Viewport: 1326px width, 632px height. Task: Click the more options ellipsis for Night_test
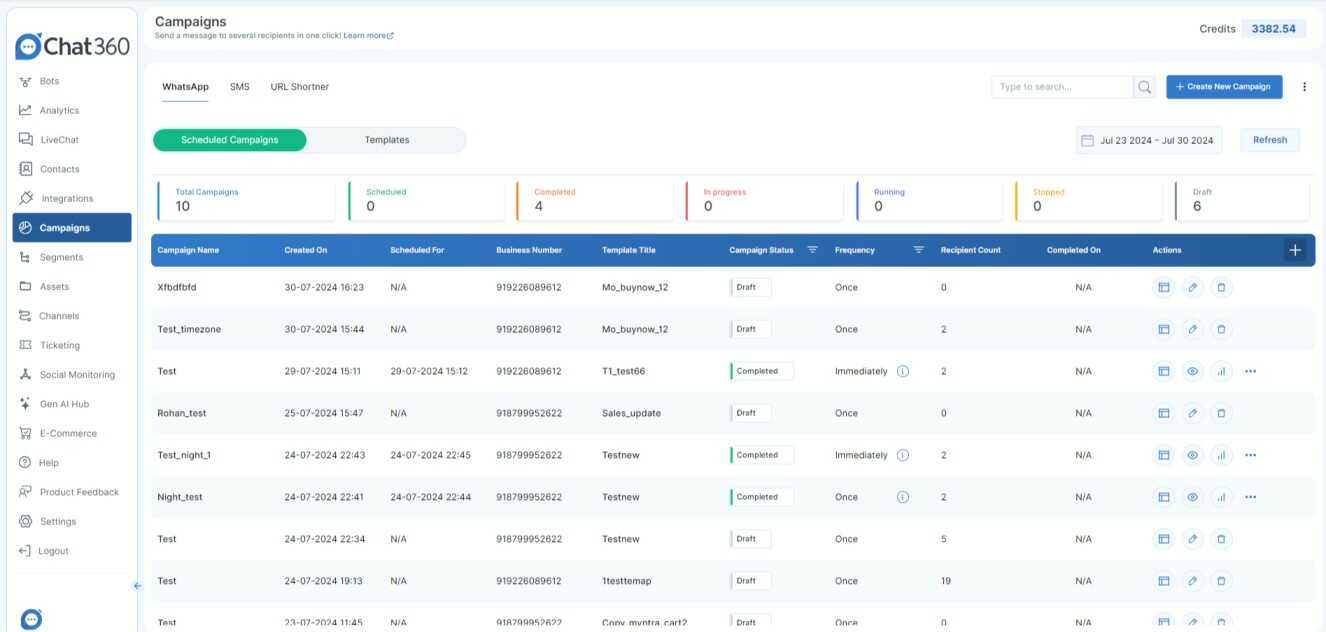tap(1250, 497)
